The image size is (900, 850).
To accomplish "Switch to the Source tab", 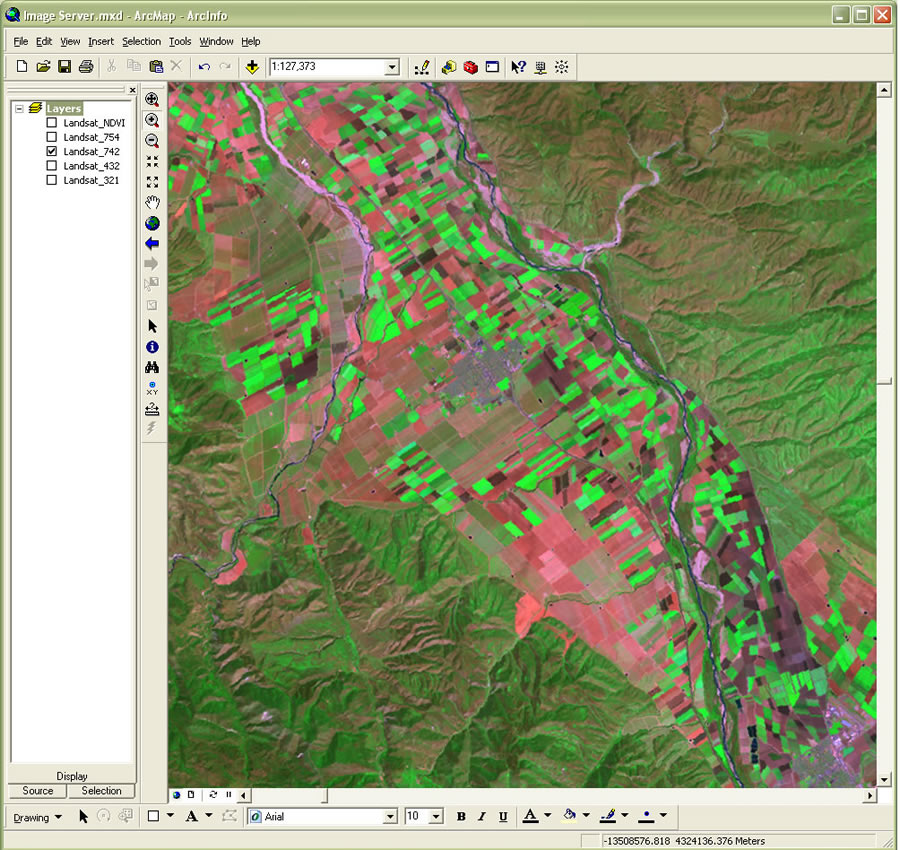I will (38, 791).
